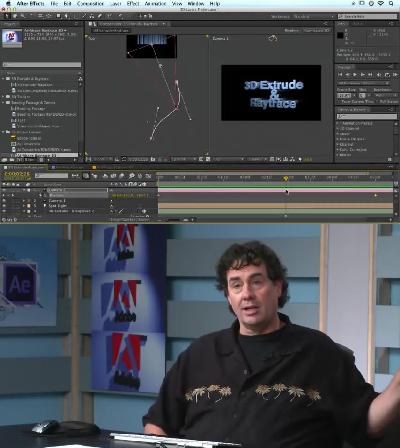The height and width of the screenshot is (448, 400).
Task: Expand the Blur & Sharpen effects category
Action: [338, 139]
